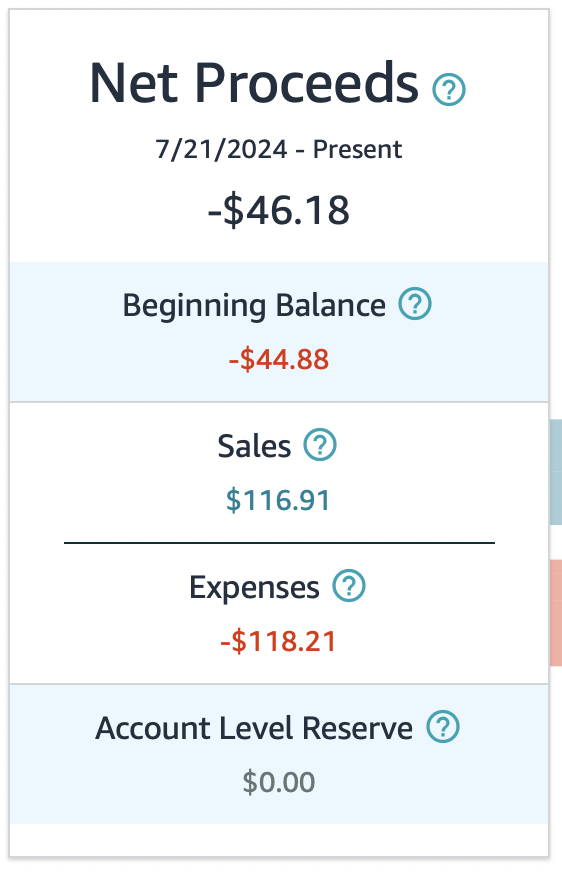562x872 pixels.
Task: Click the Account Level Reserve help icon
Action: [x=443, y=727]
